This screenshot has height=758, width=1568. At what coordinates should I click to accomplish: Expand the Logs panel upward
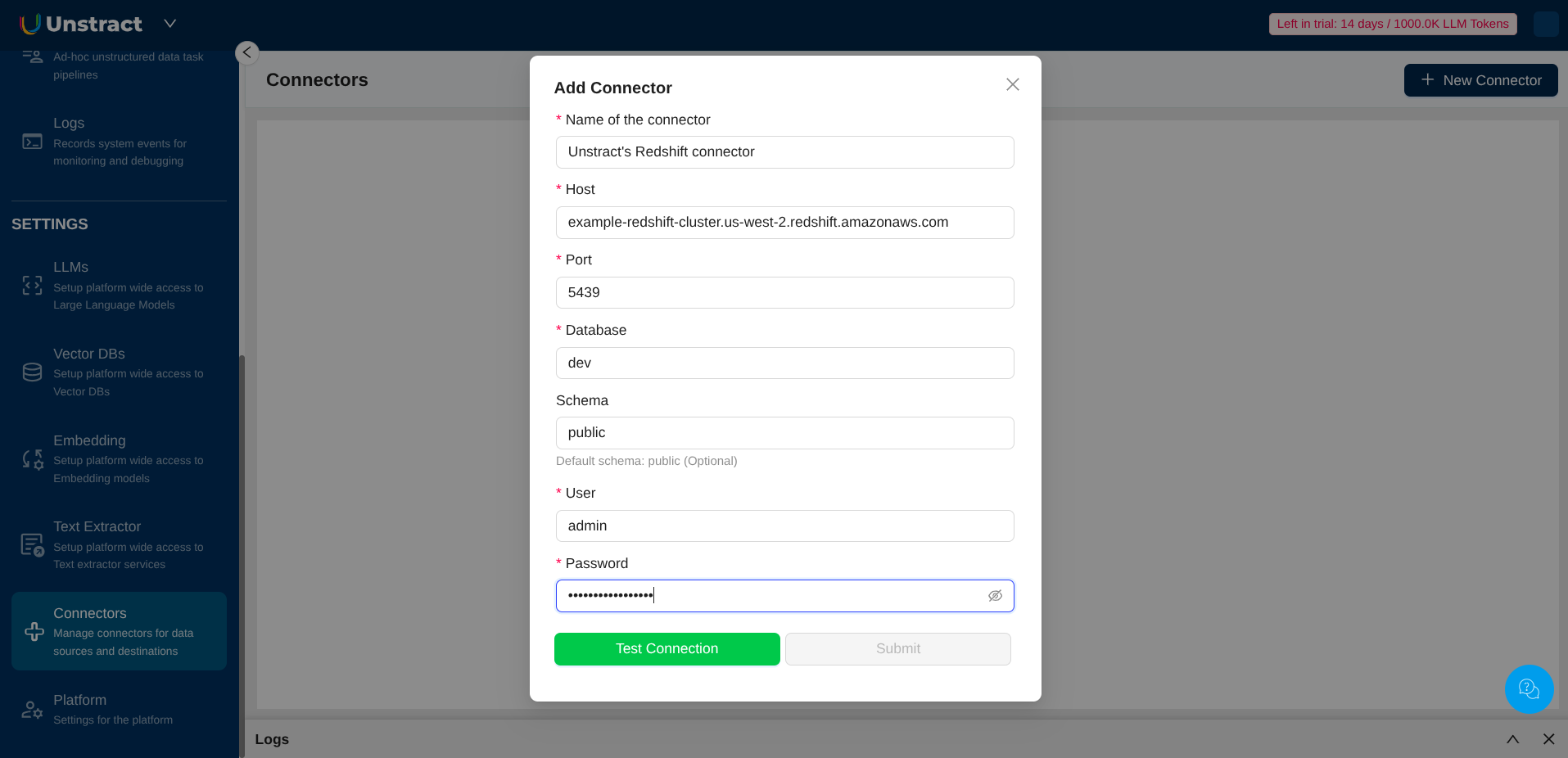click(1512, 739)
